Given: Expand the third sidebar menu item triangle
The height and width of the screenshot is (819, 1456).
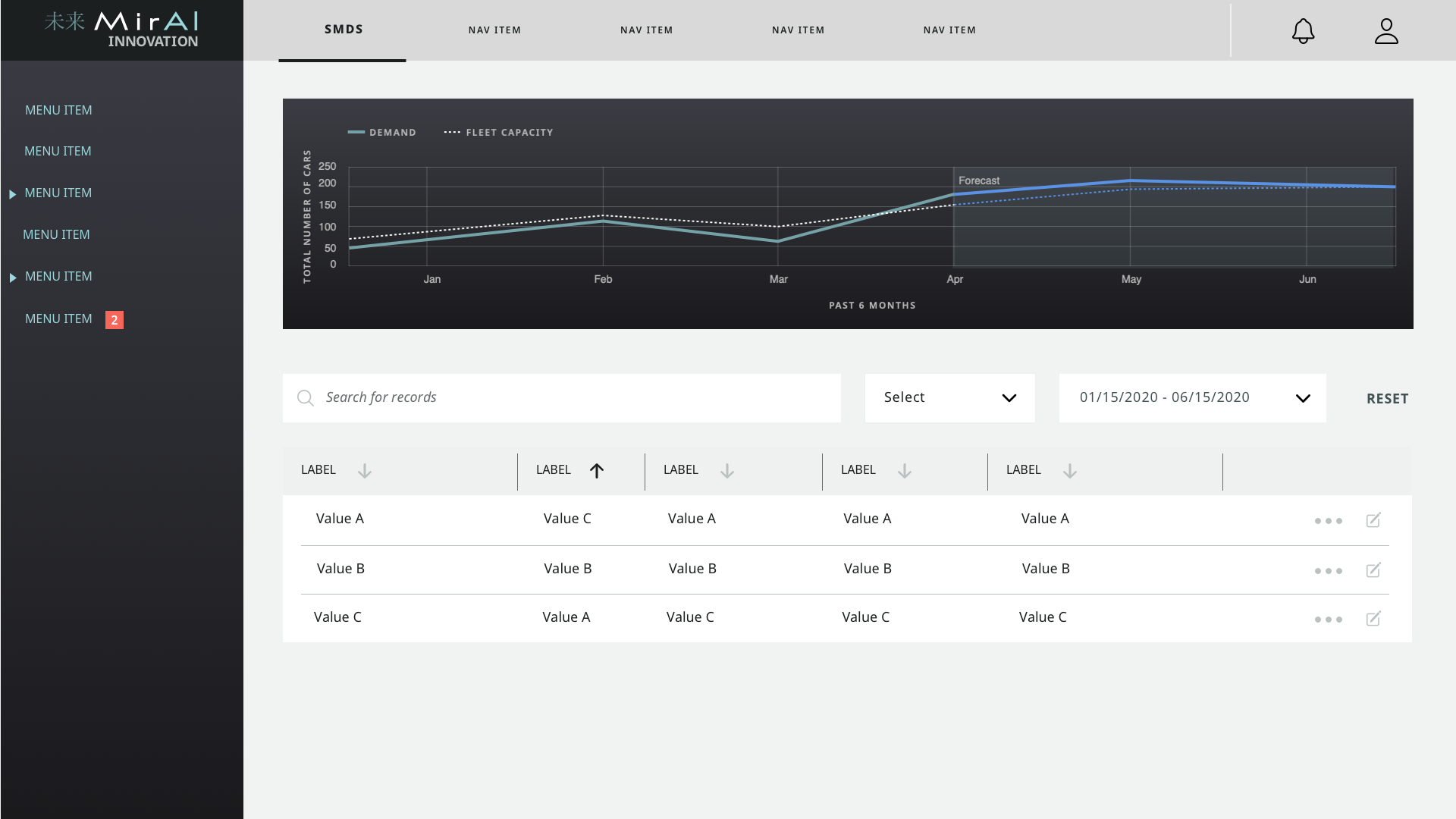Looking at the screenshot, I should pos(13,195).
